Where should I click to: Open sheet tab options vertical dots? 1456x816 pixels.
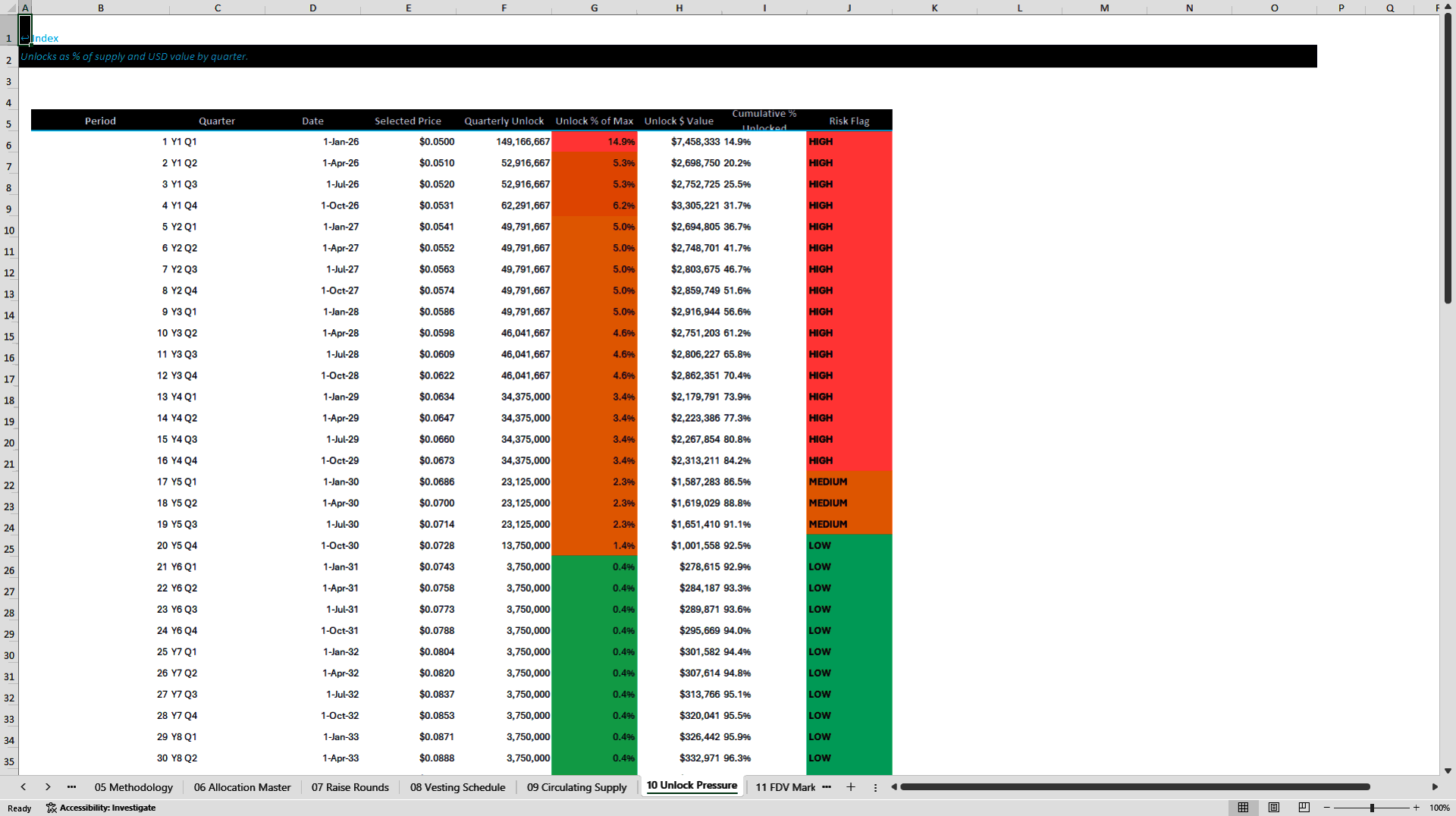coord(875,787)
